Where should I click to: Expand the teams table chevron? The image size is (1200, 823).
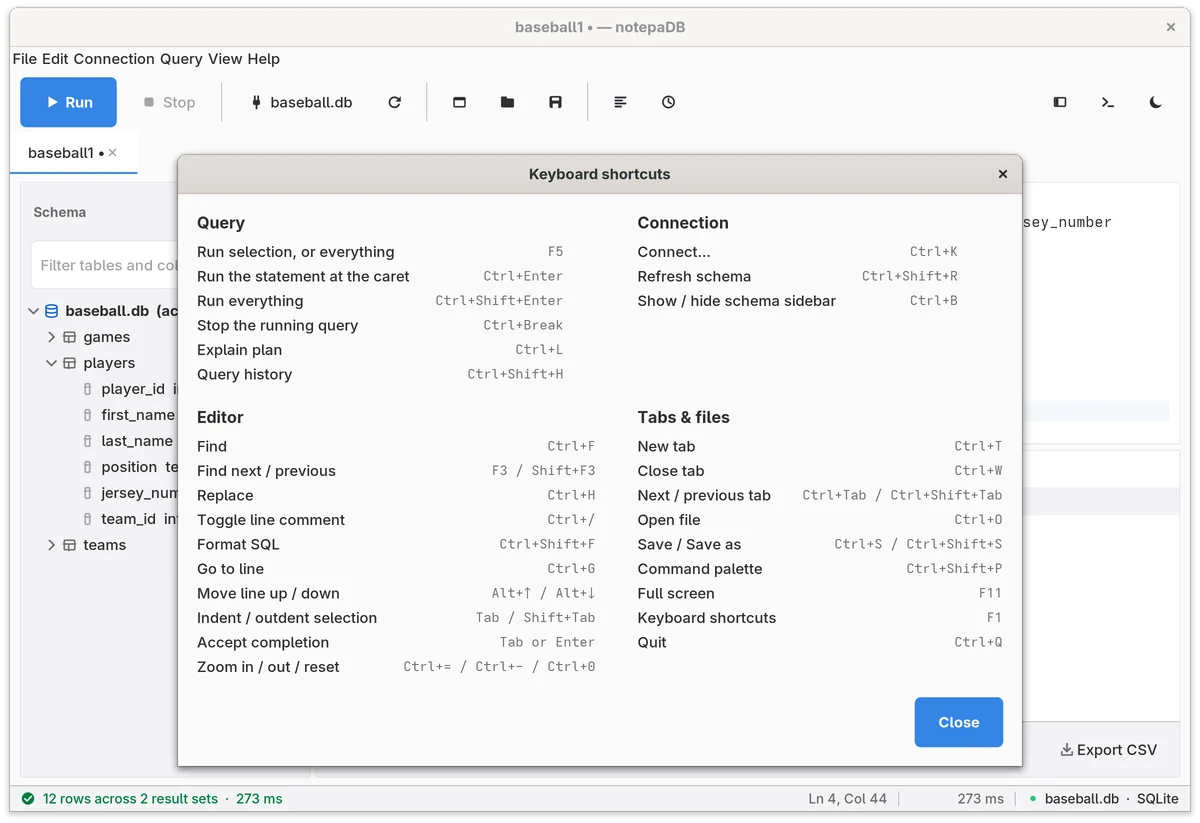click(52, 545)
